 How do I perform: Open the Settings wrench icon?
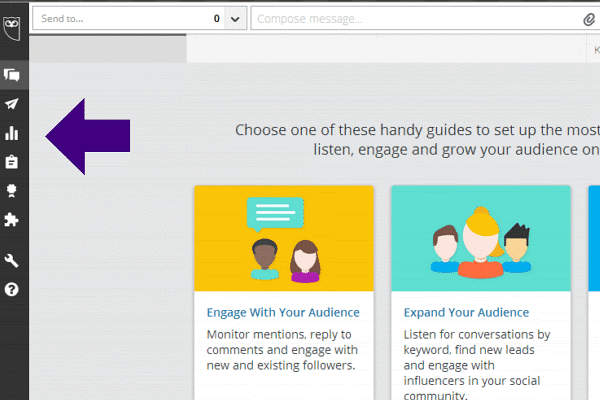[x=11, y=261]
